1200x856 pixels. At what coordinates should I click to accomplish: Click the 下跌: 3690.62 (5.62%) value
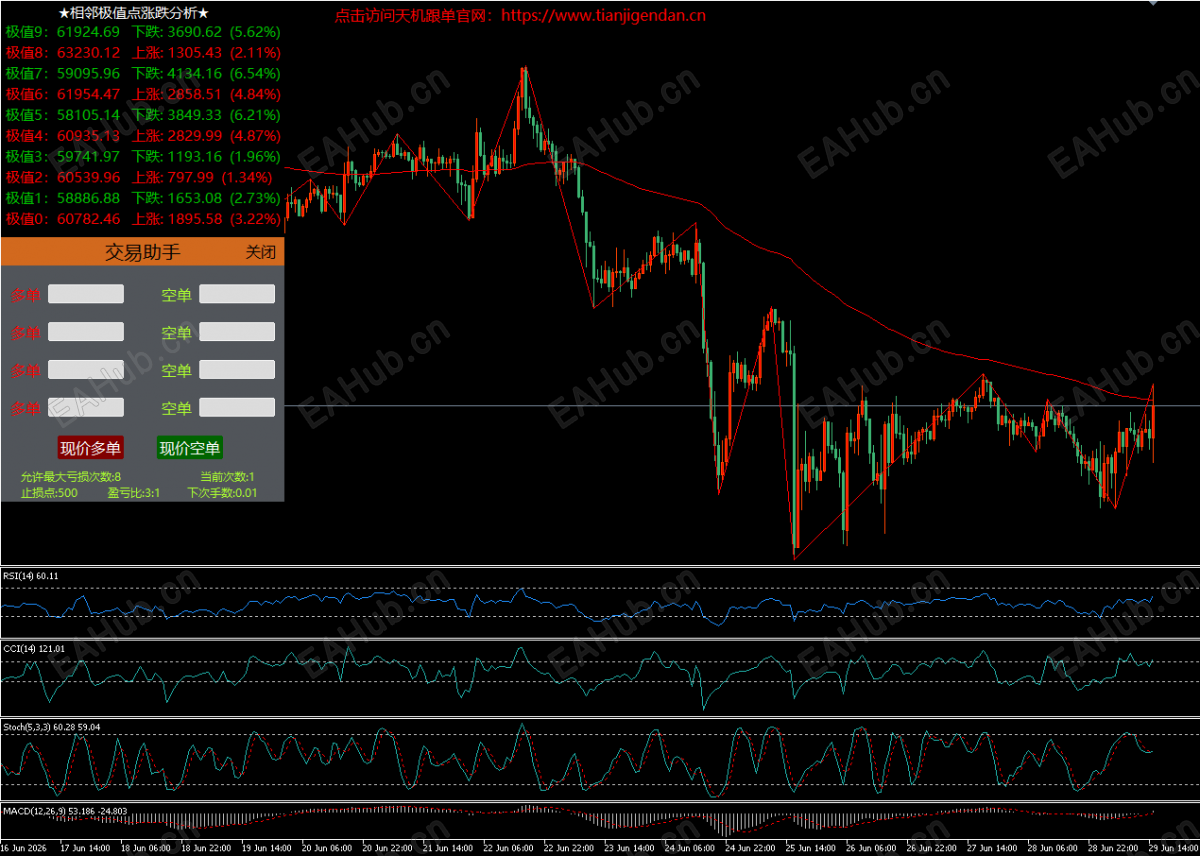click(207, 31)
